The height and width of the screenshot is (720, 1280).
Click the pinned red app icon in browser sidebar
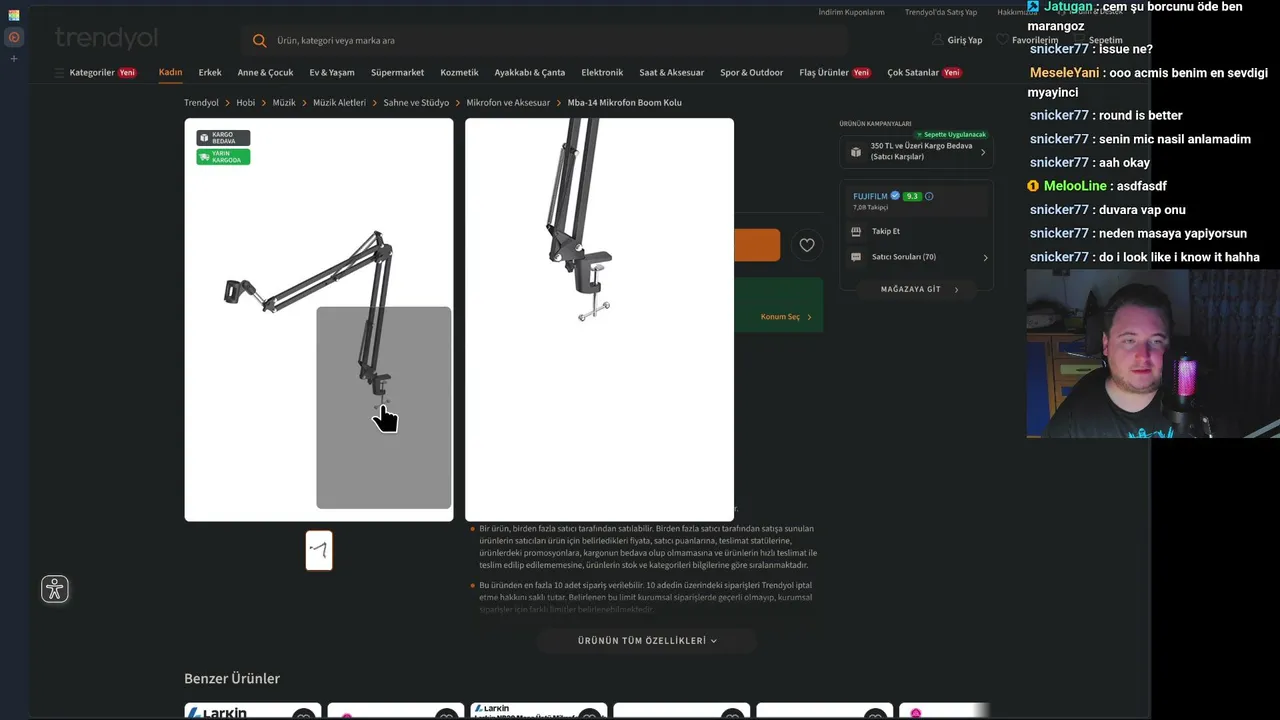click(x=14, y=37)
